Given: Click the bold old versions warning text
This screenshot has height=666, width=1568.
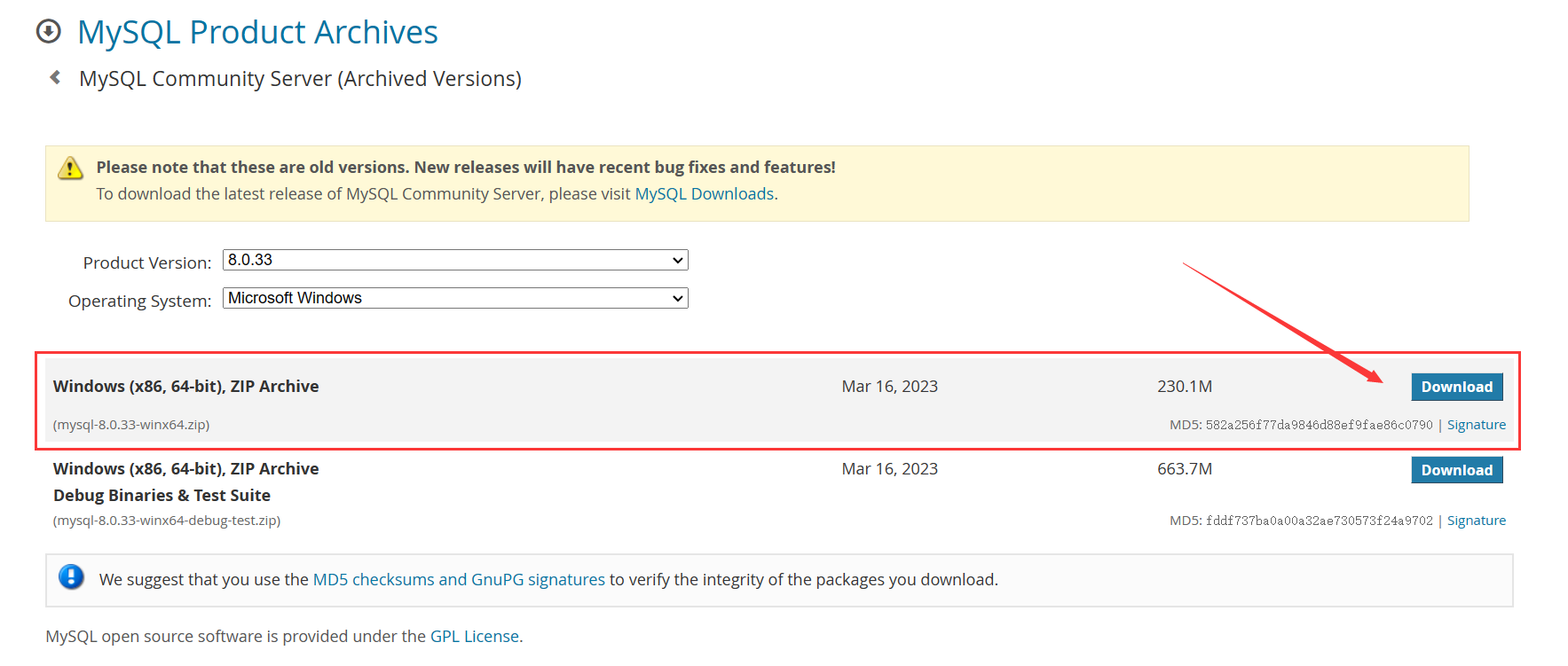Looking at the screenshot, I should point(466,168).
